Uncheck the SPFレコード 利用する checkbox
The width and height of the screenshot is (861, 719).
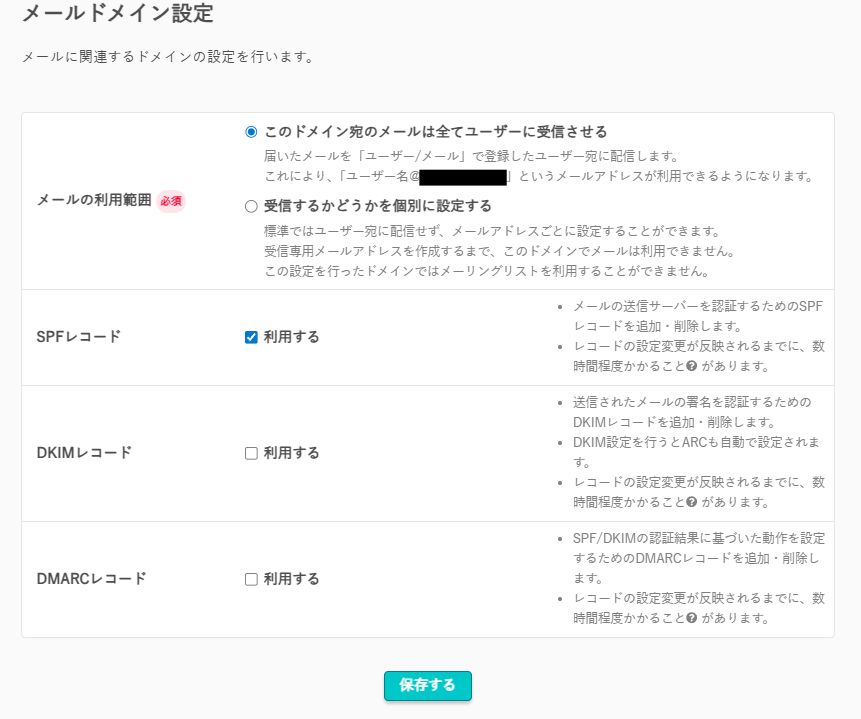click(x=251, y=337)
